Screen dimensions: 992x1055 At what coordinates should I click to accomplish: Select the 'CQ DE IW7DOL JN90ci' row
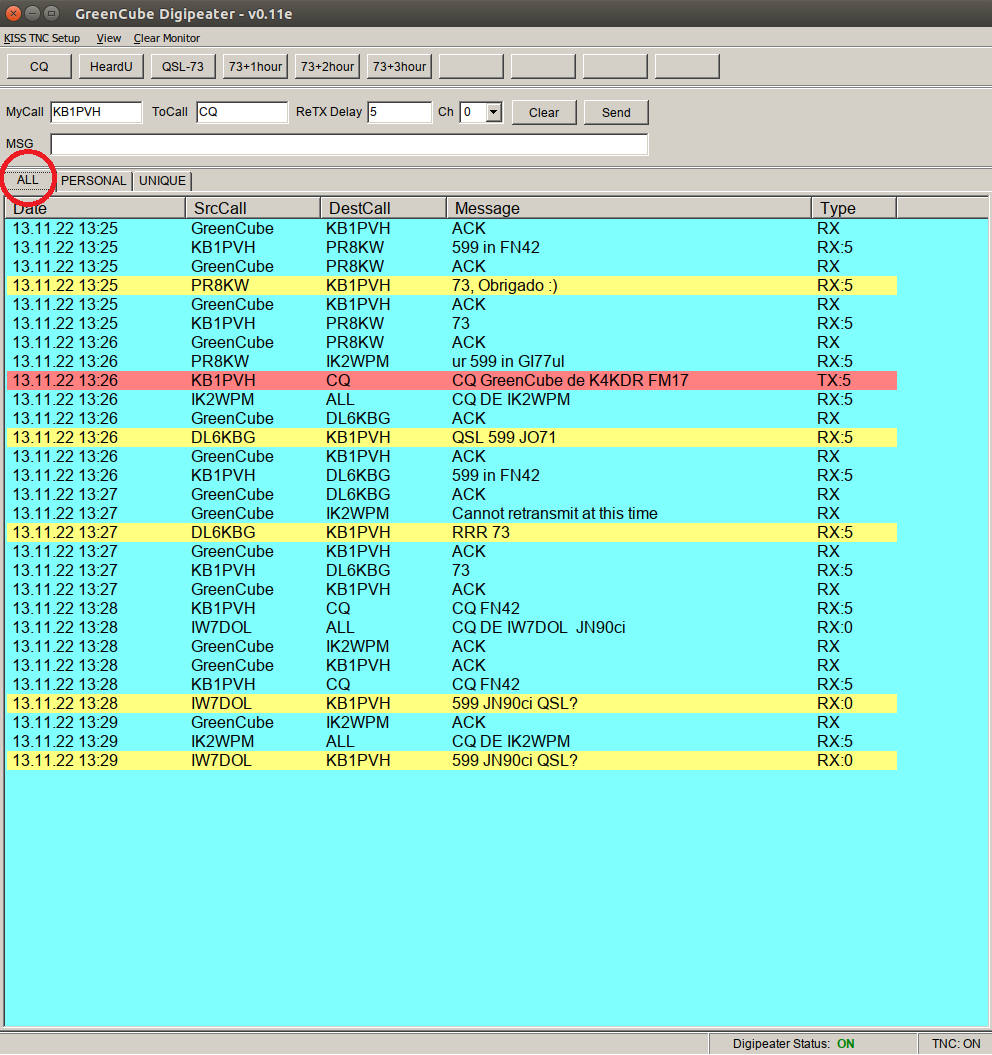tap(452, 627)
